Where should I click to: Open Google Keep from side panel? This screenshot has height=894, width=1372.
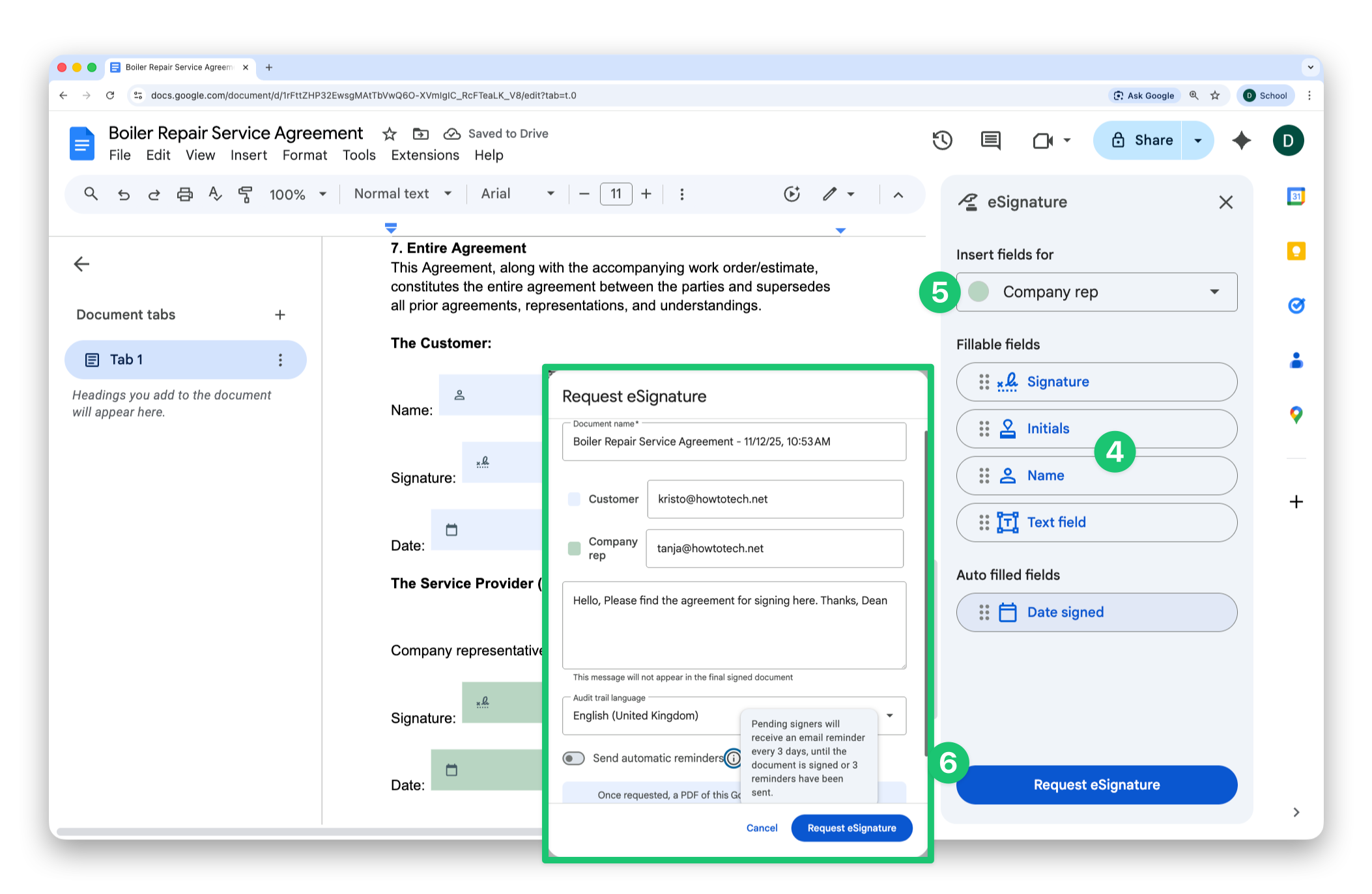click(x=1296, y=251)
